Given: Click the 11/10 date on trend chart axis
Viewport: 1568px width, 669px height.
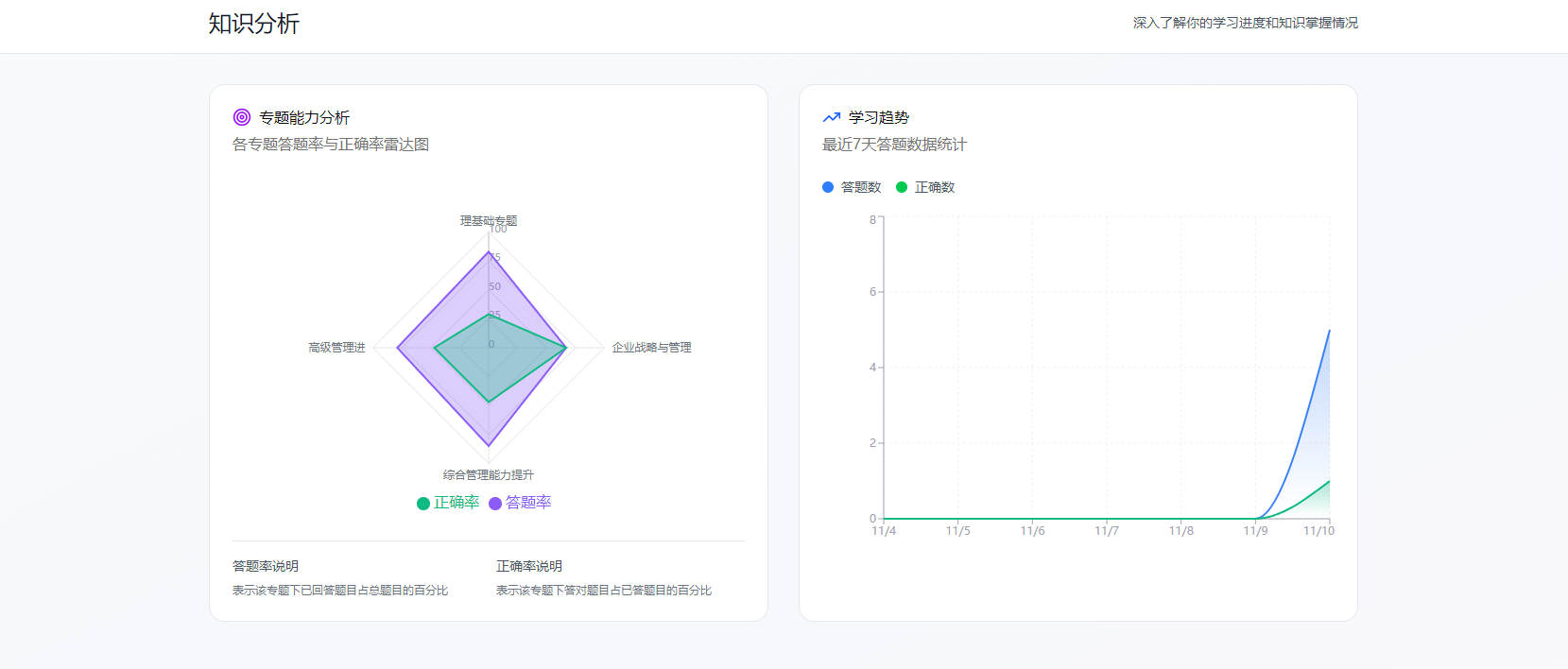Looking at the screenshot, I should coord(1318,531).
